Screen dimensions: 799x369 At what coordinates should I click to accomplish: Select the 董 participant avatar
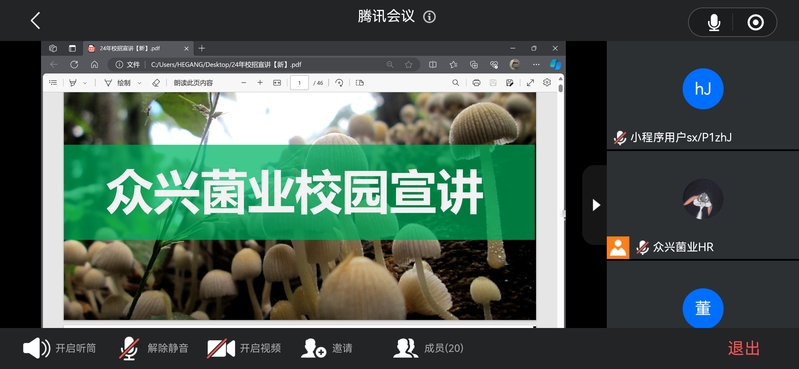703,309
